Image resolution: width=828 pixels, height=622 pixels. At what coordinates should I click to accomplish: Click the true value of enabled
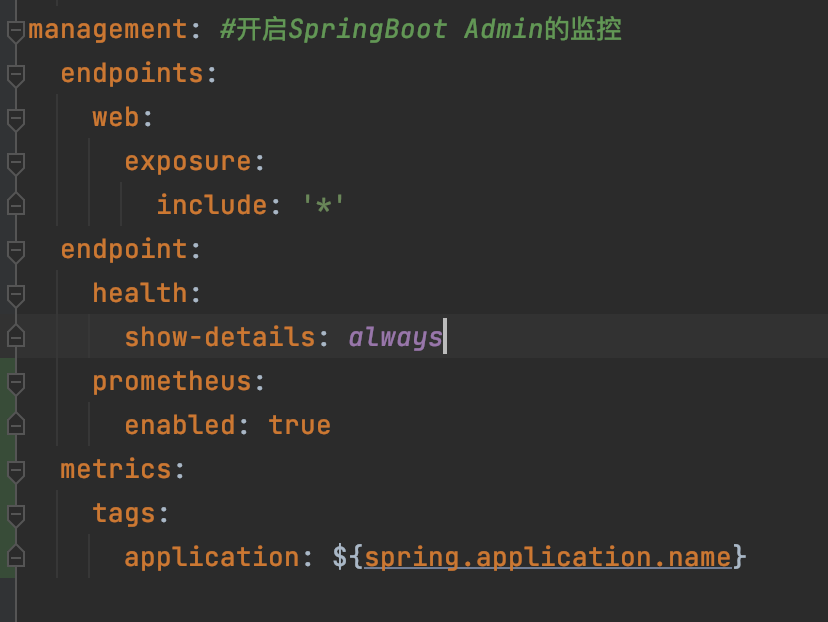pyautogui.click(x=299, y=425)
